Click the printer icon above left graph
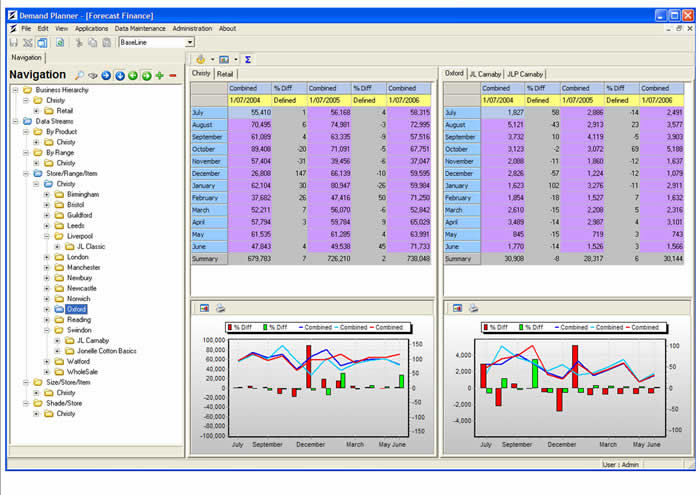 click(x=220, y=308)
